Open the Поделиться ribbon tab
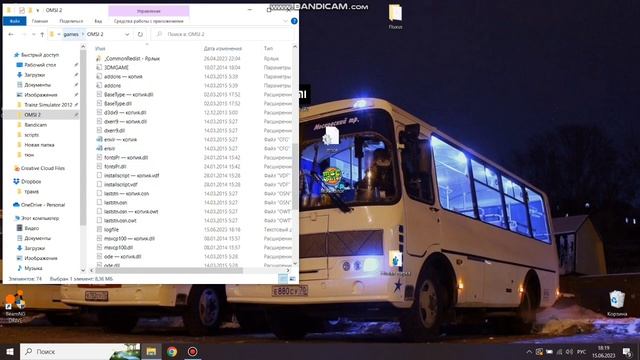The image size is (640, 360). [x=71, y=21]
